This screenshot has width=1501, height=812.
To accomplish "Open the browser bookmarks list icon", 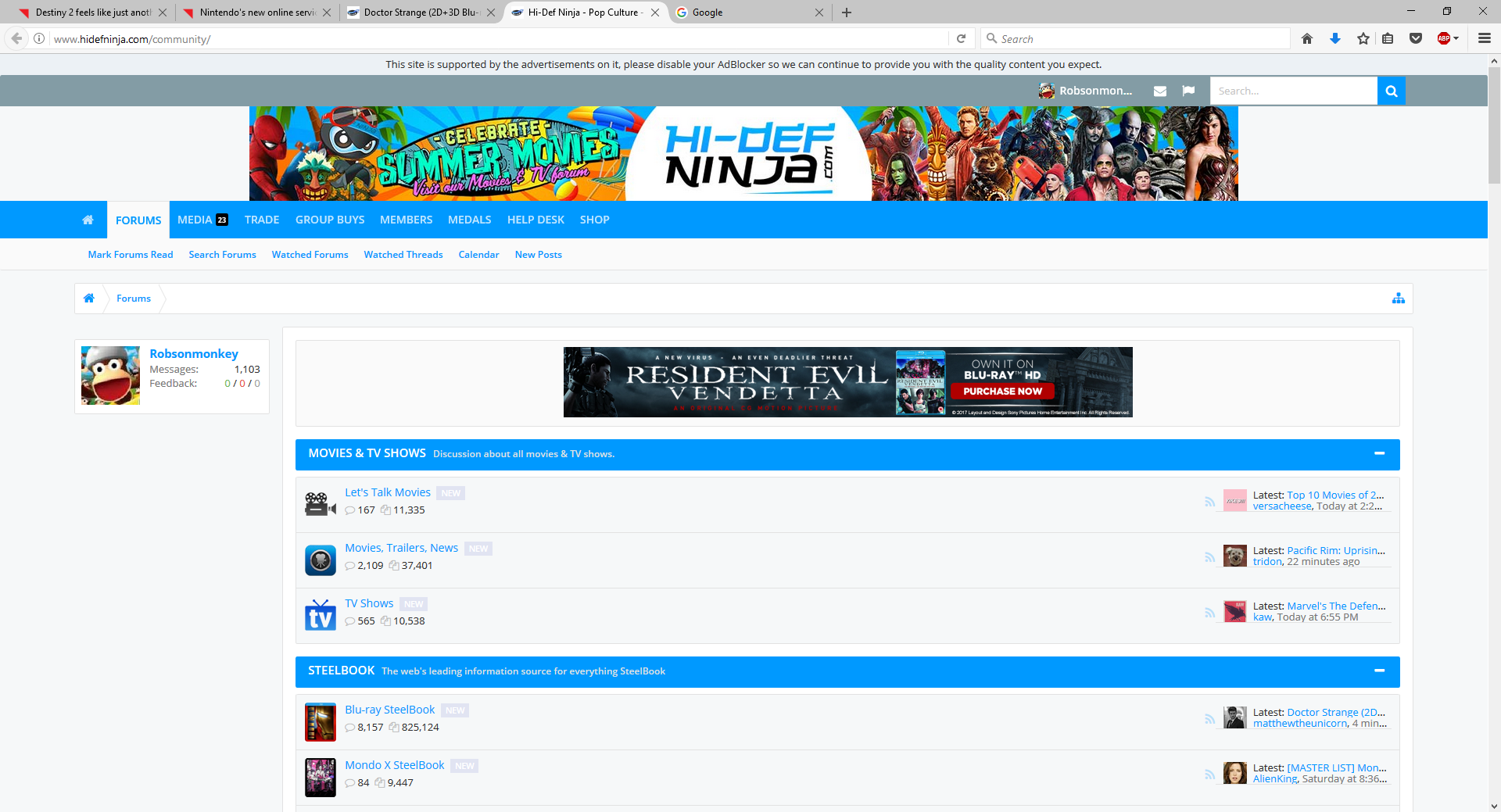I will point(1388,38).
